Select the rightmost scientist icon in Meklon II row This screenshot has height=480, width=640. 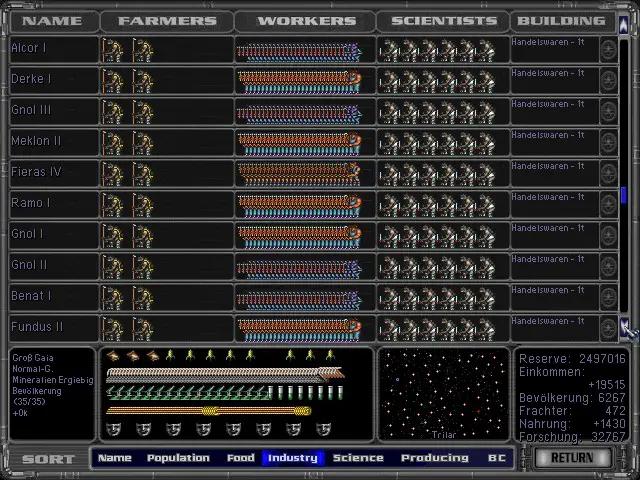coord(486,143)
